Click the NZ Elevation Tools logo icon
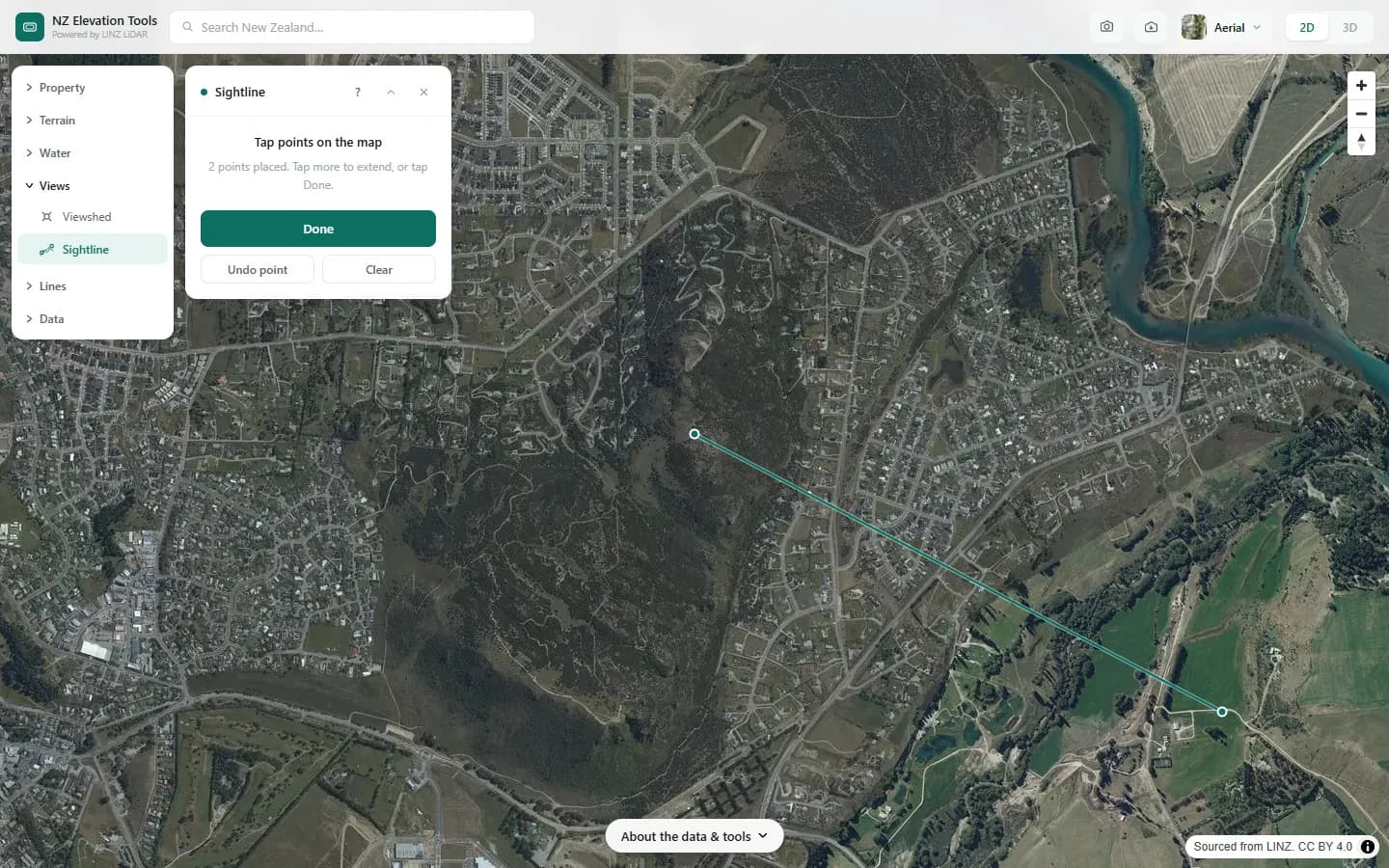This screenshot has height=868, width=1389. (30, 27)
